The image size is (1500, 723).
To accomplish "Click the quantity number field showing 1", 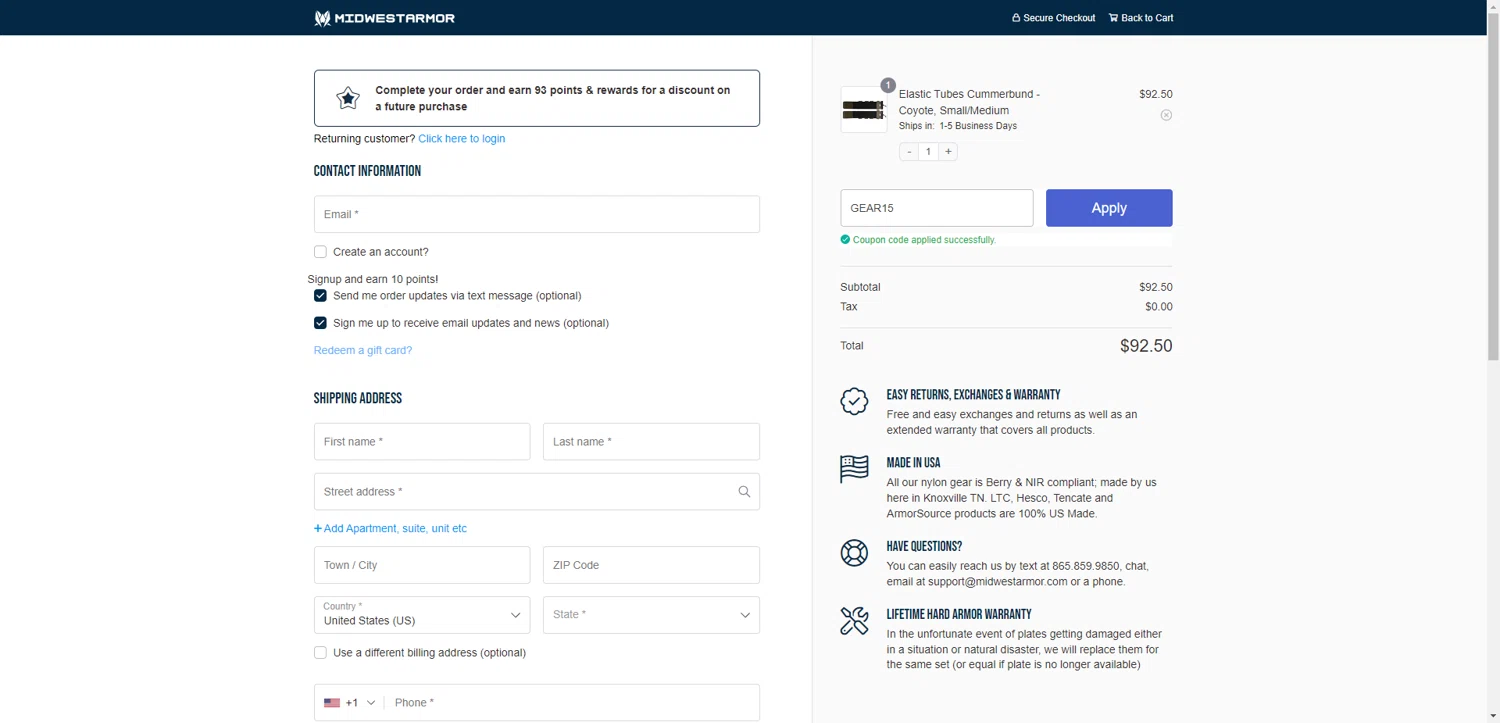I will tap(928, 152).
